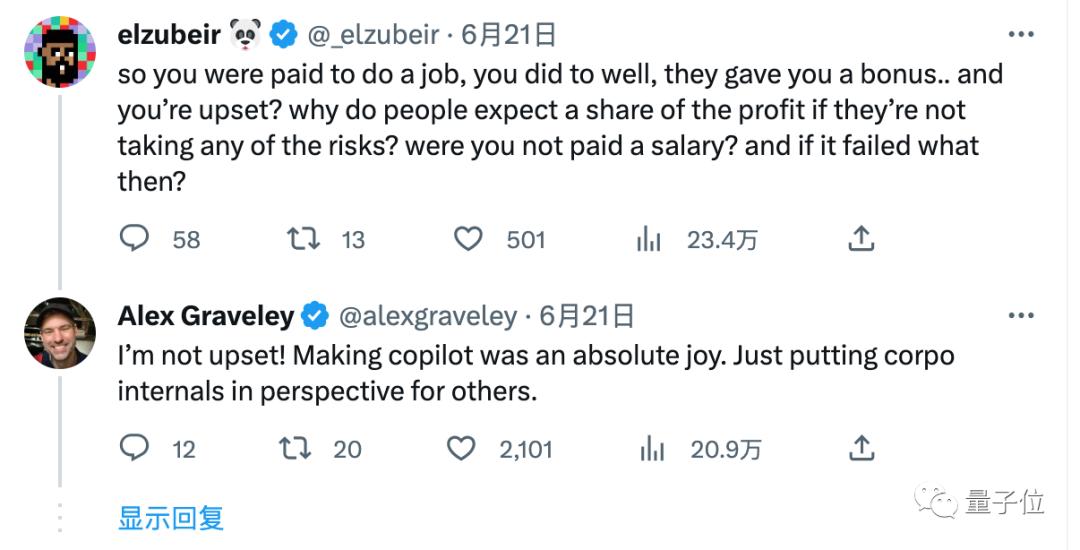The image size is (1080, 550).
Task: Share elzubeir's tweet
Action: click(861, 239)
